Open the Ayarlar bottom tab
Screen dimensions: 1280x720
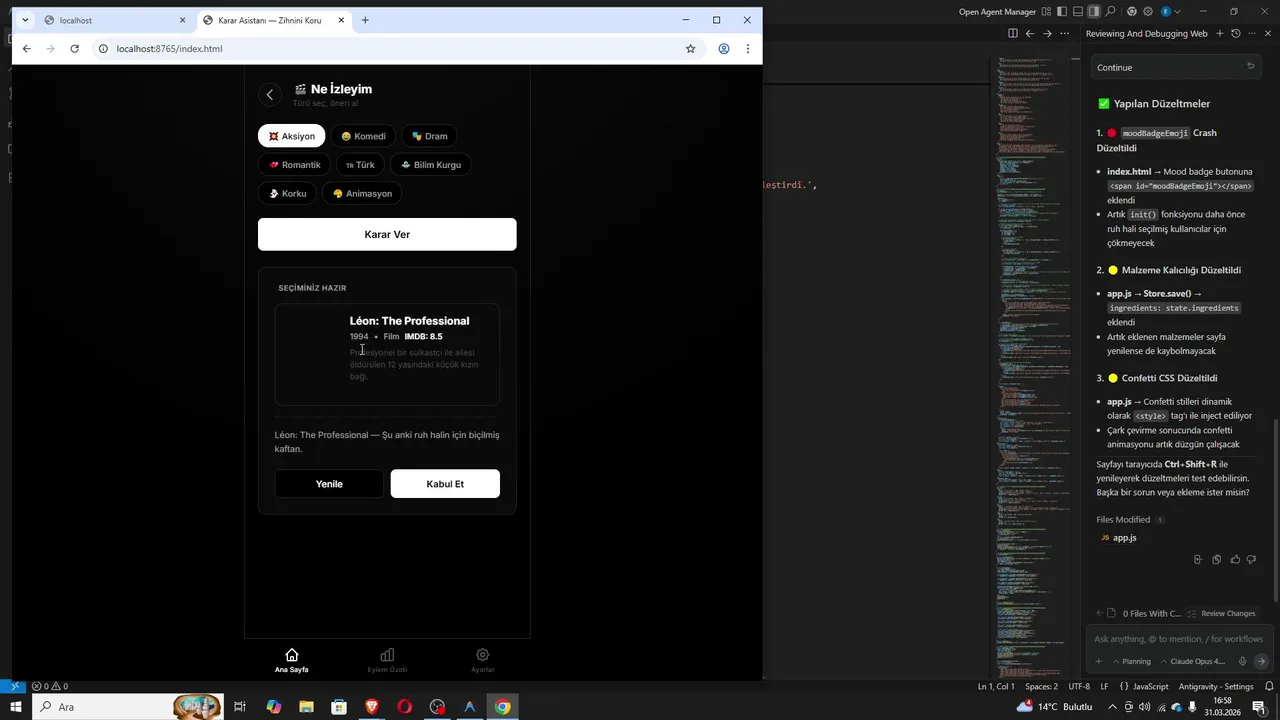(x=483, y=661)
